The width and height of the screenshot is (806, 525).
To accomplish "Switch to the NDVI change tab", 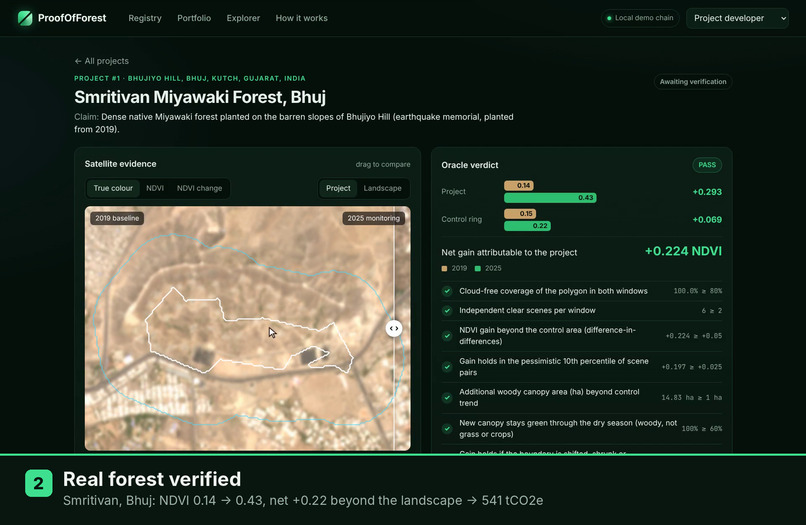I will (199, 188).
